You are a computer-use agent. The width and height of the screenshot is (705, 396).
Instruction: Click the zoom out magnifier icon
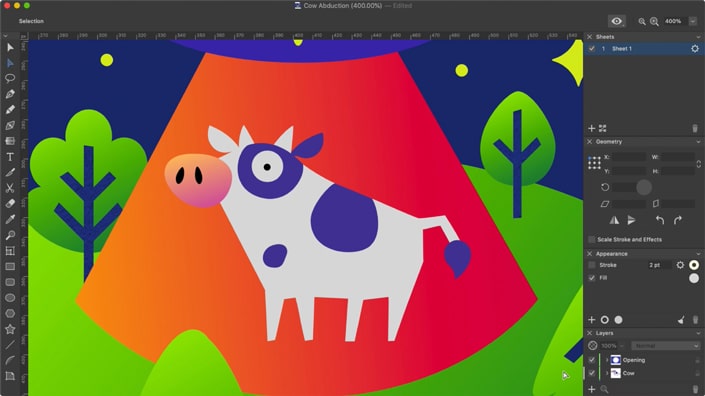click(x=642, y=21)
